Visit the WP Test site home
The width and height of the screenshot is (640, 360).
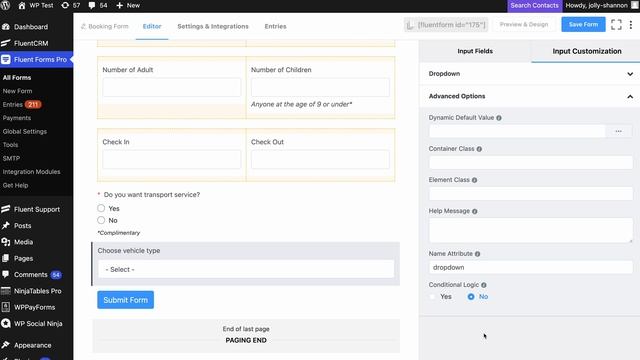36,5
